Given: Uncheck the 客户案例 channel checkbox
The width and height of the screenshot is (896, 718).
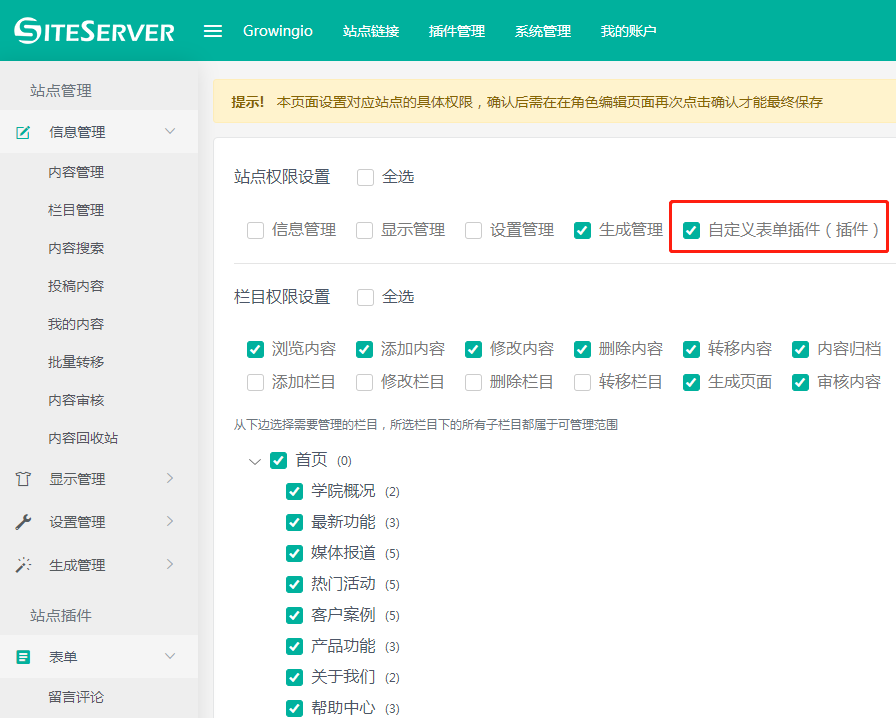Looking at the screenshot, I should coord(294,615).
